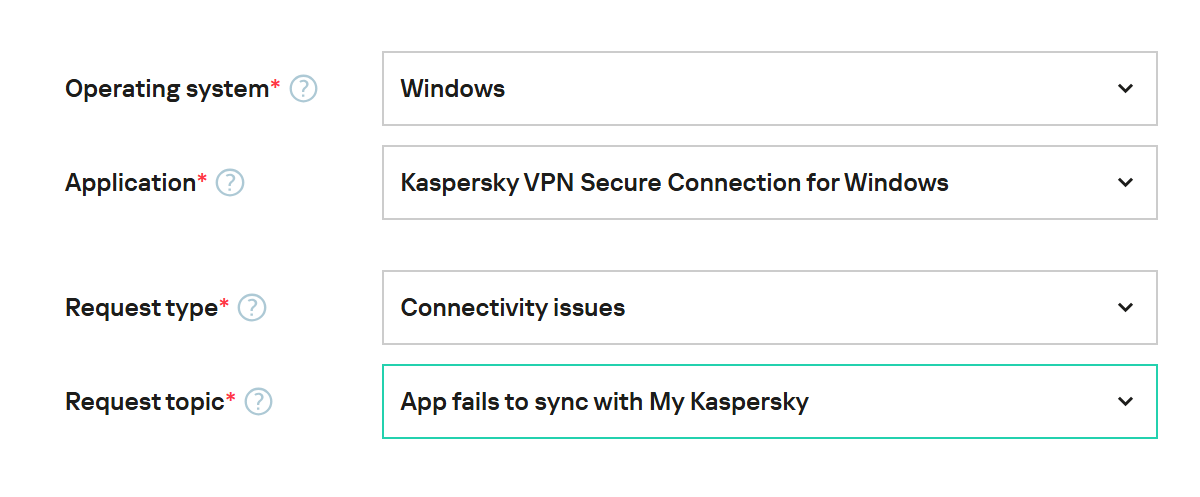
Task: Open the Request type dropdown field
Action: coord(769,308)
